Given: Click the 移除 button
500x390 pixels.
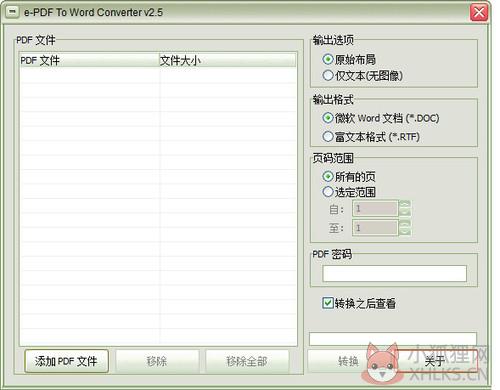Looking at the screenshot, I should coord(157,361).
